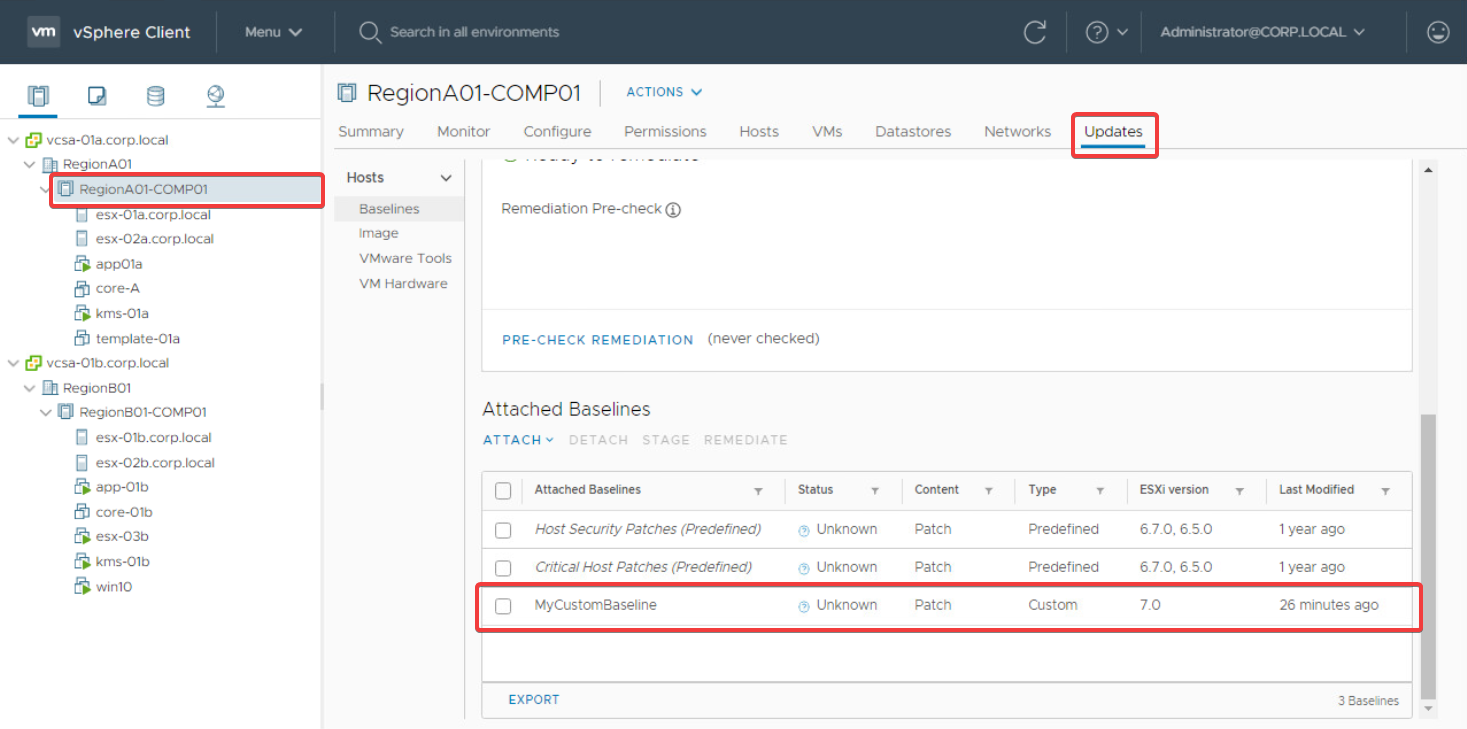Collapse vcsa-01a.corp.local tree node
The height and width of the screenshot is (729, 1467).
click(x=14, y=140)
